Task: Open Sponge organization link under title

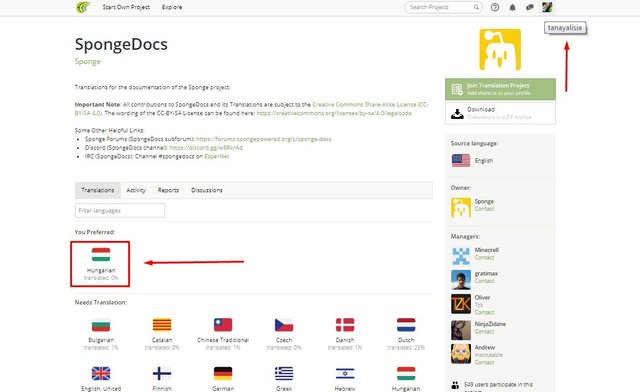Action: point(88,61)
